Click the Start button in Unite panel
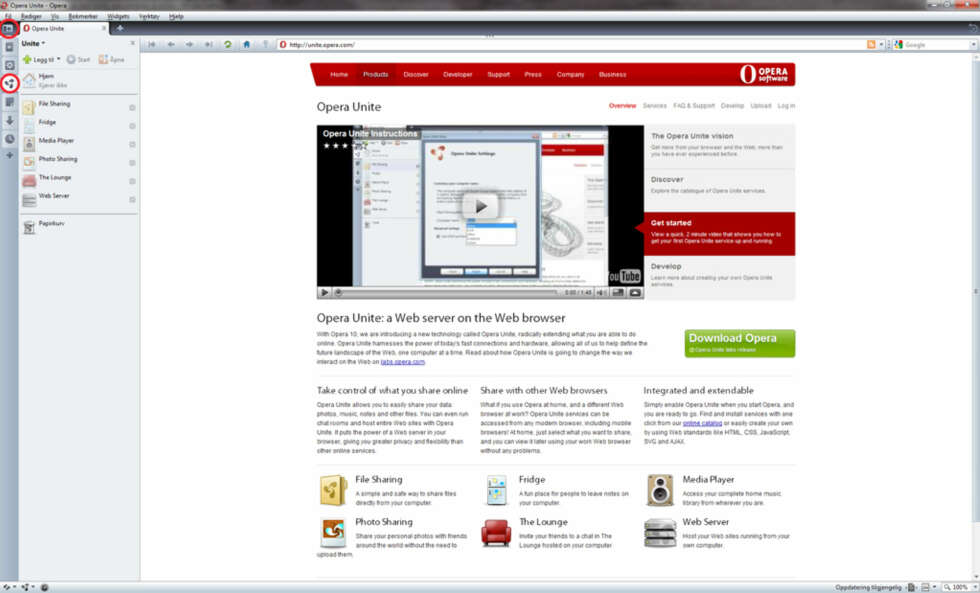 [78, 59]
